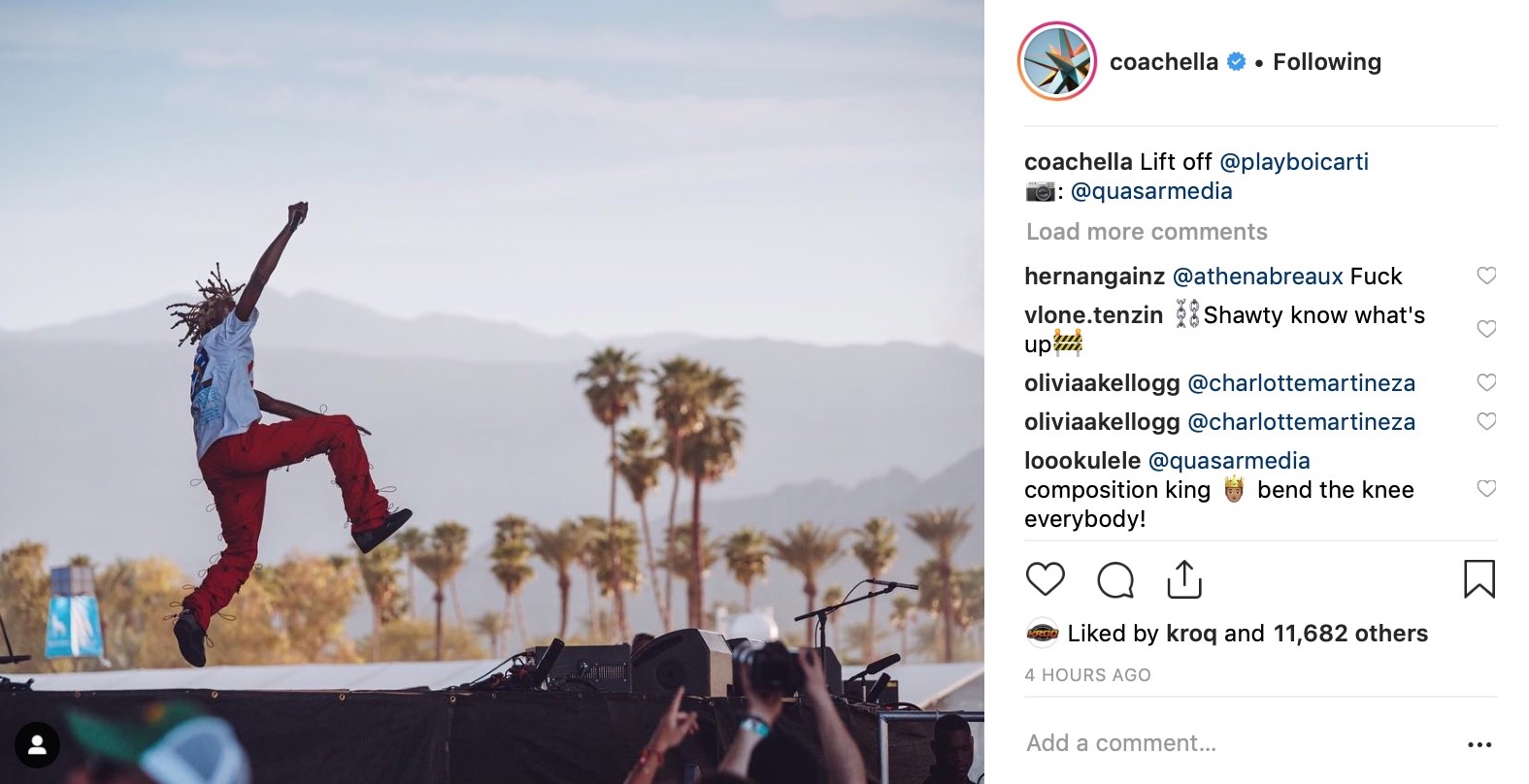Toggle the Following button
Image resolution: width=1529 pixels, height=784 pixels.
[x=1327, y=62]
